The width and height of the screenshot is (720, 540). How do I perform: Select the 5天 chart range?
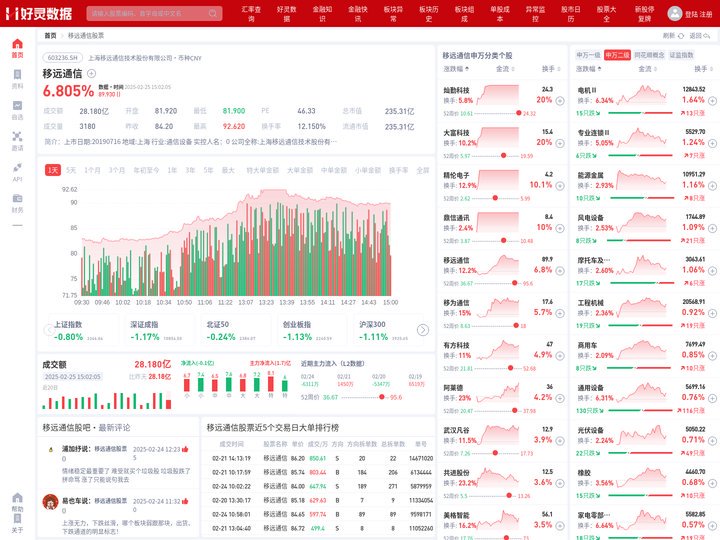pyautogui.click(x=71, y=170)
